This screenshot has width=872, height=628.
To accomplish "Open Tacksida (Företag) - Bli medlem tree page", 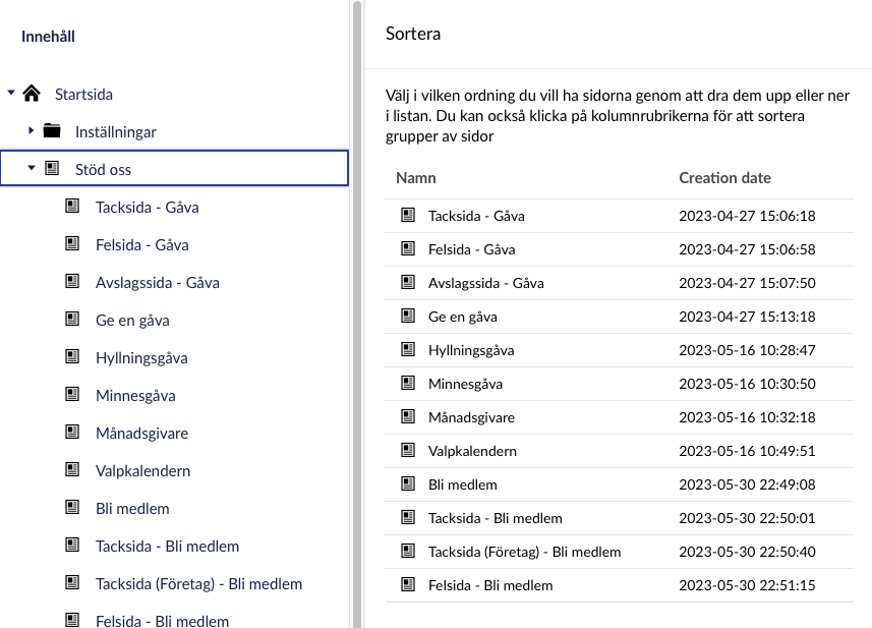I will pos(199,584).
